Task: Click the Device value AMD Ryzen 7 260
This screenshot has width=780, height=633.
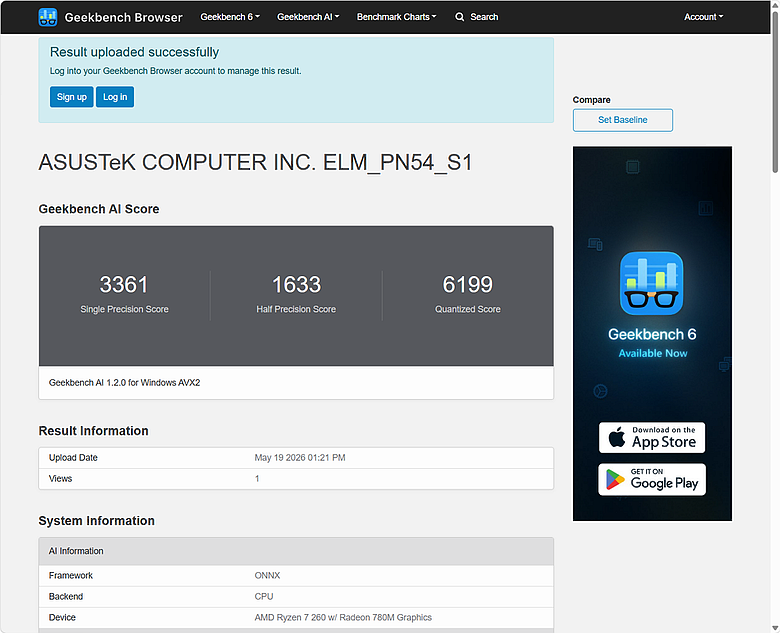Action: coord(343,618)
